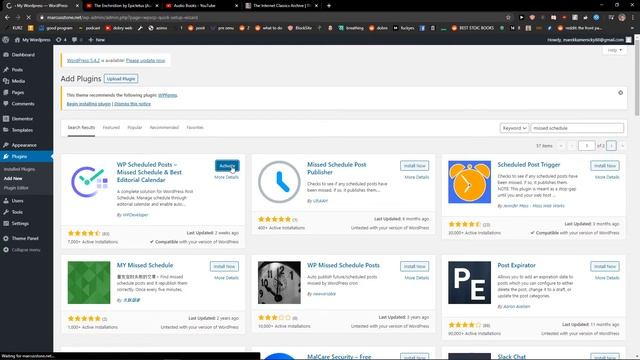Open WP Scheduled Posts plugin icon thumbnail

tap(89, 182)
